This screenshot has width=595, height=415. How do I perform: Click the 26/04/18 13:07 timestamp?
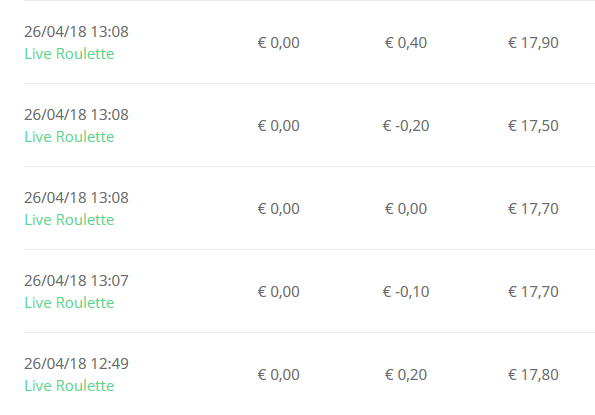(x=76, y=281)
